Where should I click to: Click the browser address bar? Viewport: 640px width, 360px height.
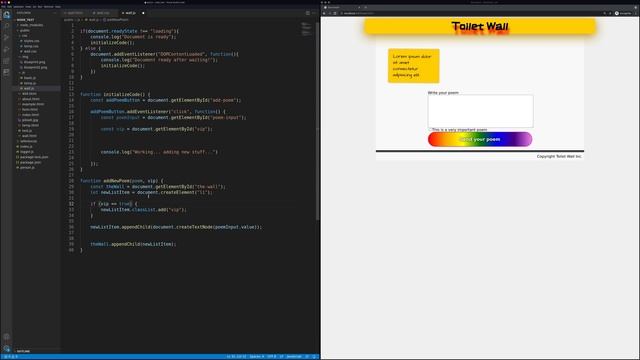pyautogui.click(x=469, y=13)
